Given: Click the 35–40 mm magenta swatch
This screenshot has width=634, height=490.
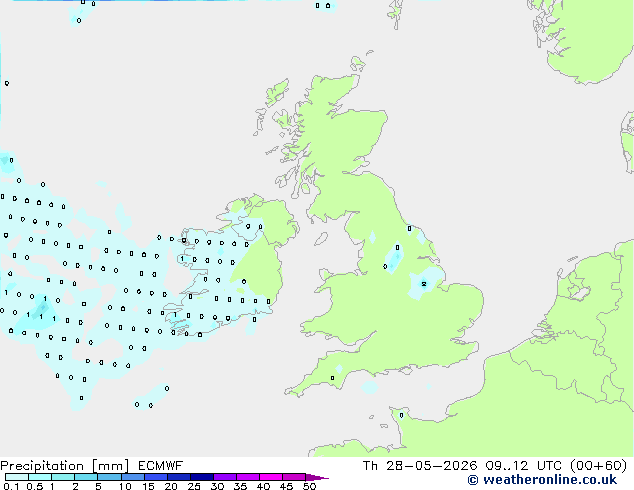Looking at the screenshot, I should (x=248, y=477).
